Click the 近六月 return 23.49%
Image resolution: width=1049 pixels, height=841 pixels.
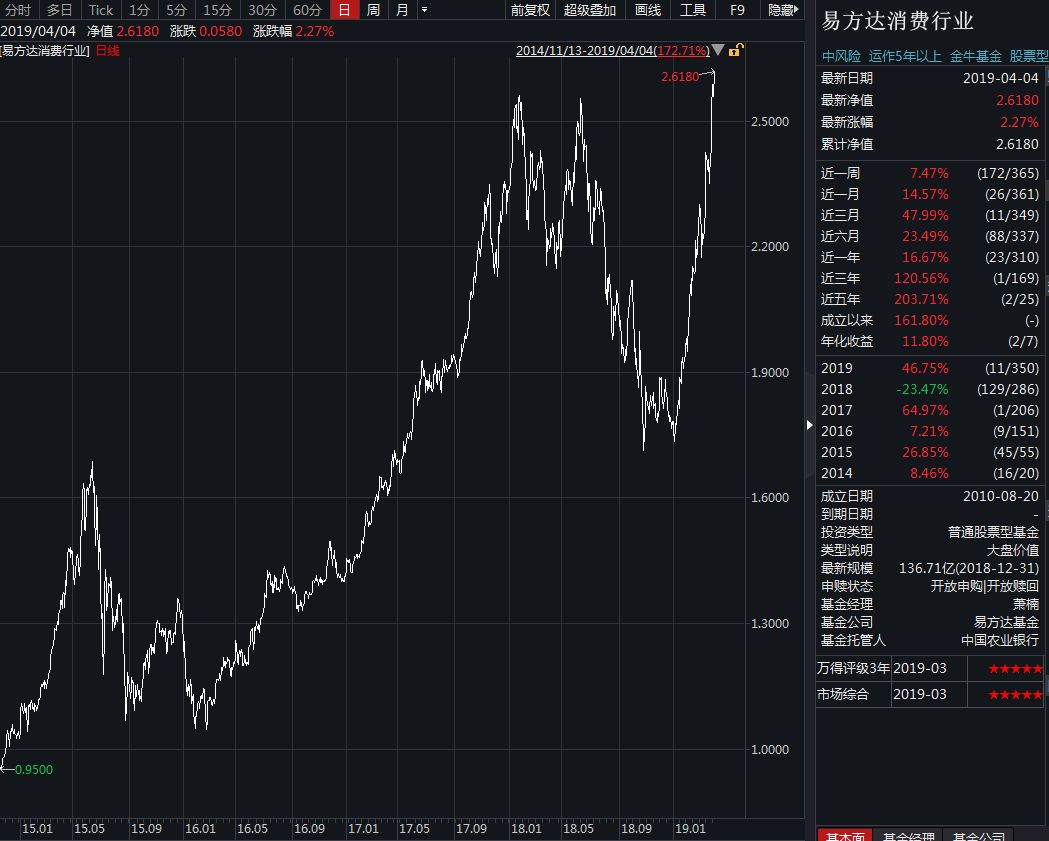(x=925, y=236)
